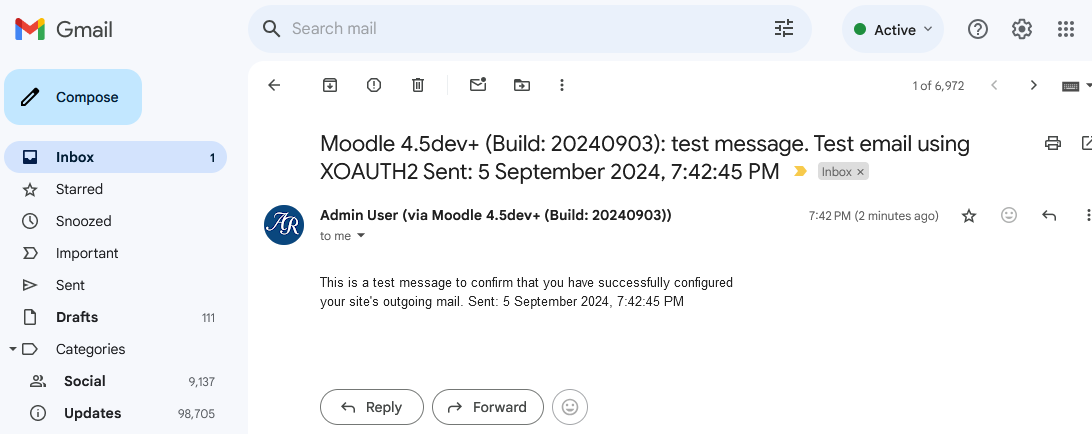Show search options slider icon
Viewport: 1092px width, 434px height.
tap(784, 29)
